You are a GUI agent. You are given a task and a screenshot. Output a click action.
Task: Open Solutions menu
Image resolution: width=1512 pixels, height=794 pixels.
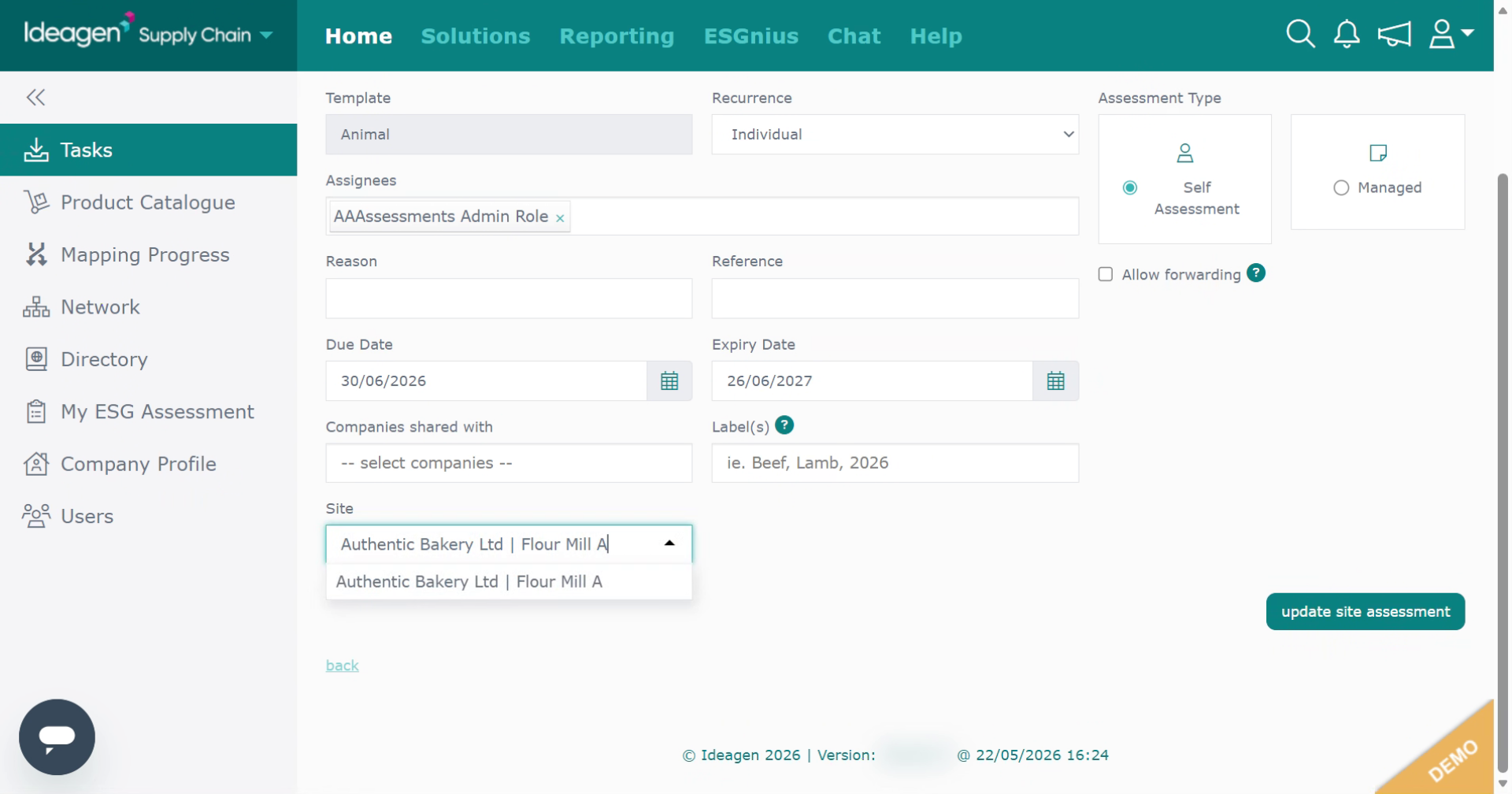(476, 36)
